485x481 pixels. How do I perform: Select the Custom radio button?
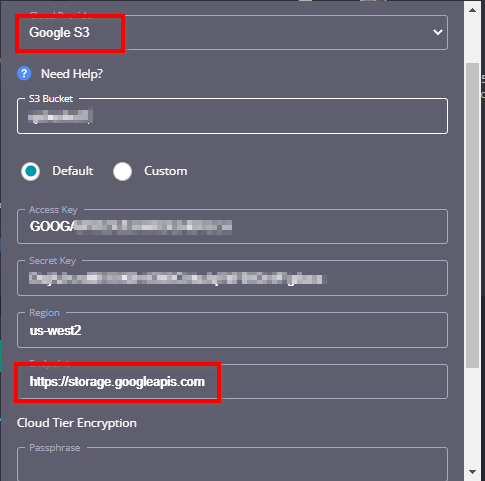(x=122, y=171)
